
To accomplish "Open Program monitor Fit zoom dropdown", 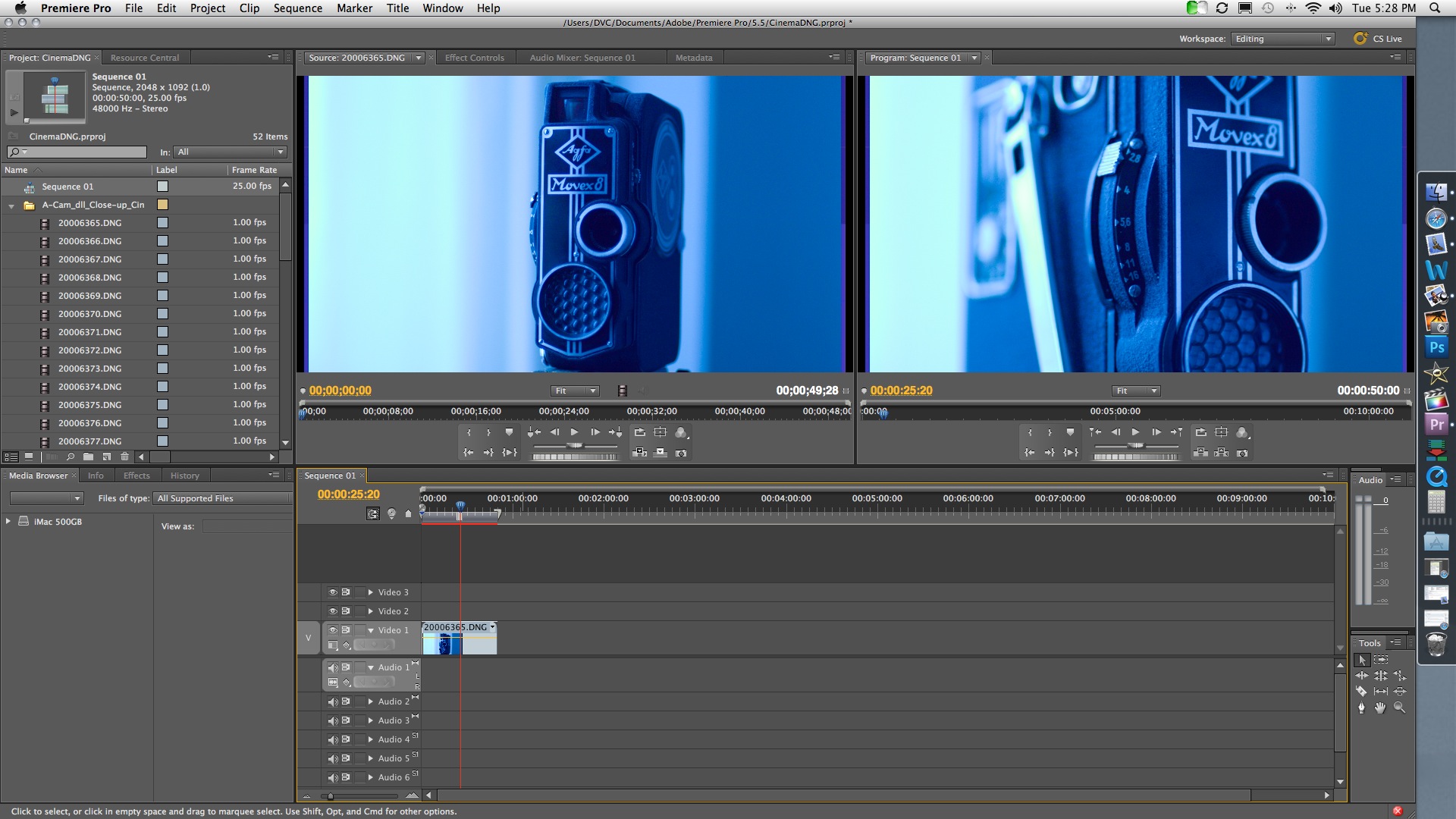I will click(1136, 391).
